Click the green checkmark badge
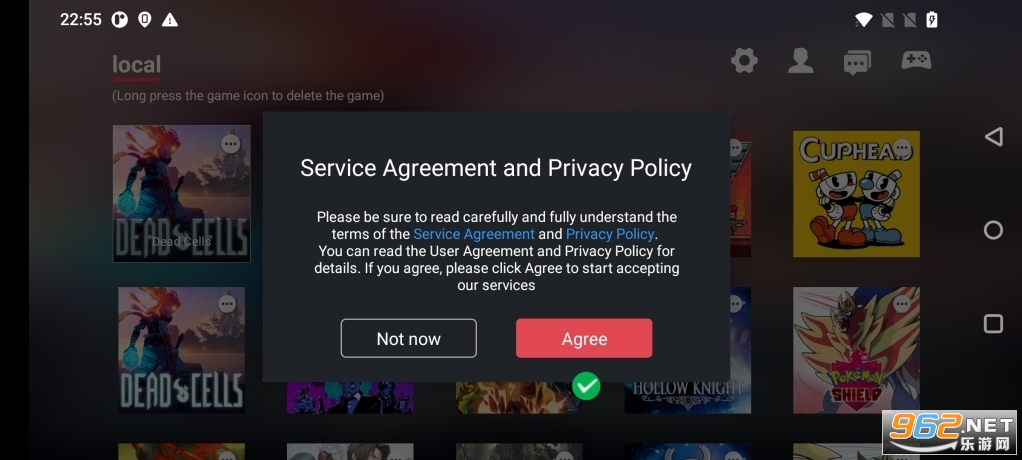1022x460 pixels. pyautogui.click(x=586, y=386)
